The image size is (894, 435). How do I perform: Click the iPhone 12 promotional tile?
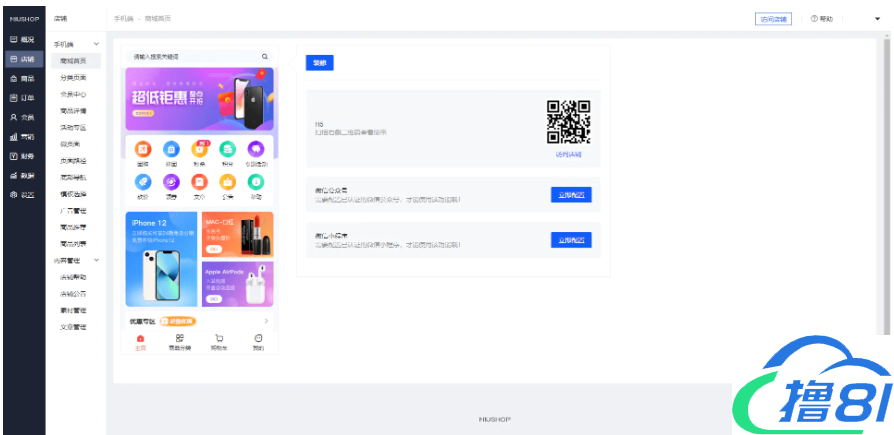161,259
